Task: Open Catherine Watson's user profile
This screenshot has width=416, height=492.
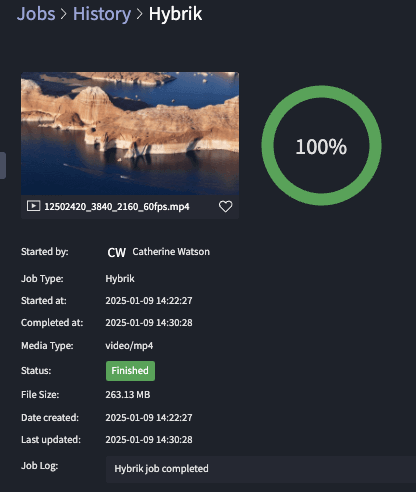Action: [x=171, y=252]
